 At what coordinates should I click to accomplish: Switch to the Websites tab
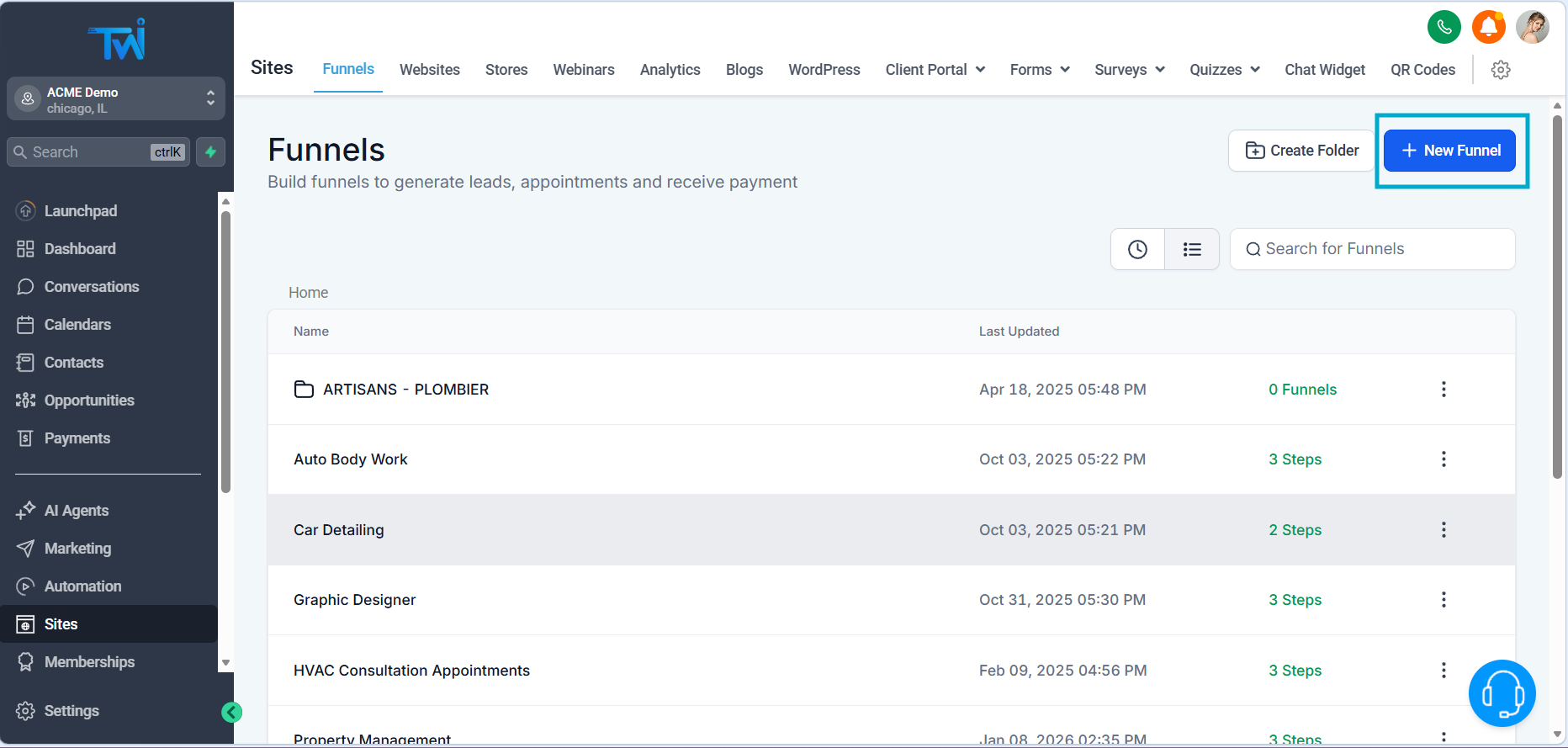429,70
